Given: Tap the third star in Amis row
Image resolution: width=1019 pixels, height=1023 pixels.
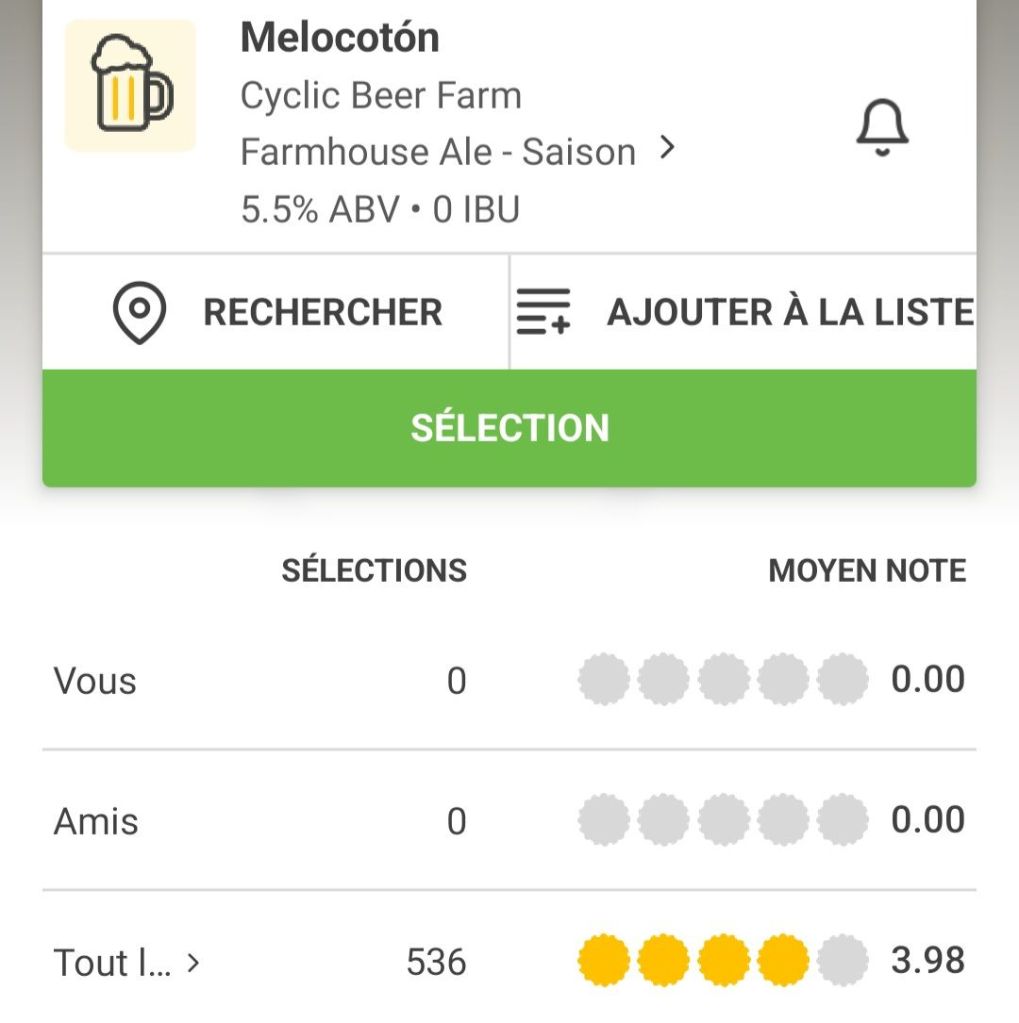Looking at the screenshot, I should pyautogui.click(x=723, y=821).
